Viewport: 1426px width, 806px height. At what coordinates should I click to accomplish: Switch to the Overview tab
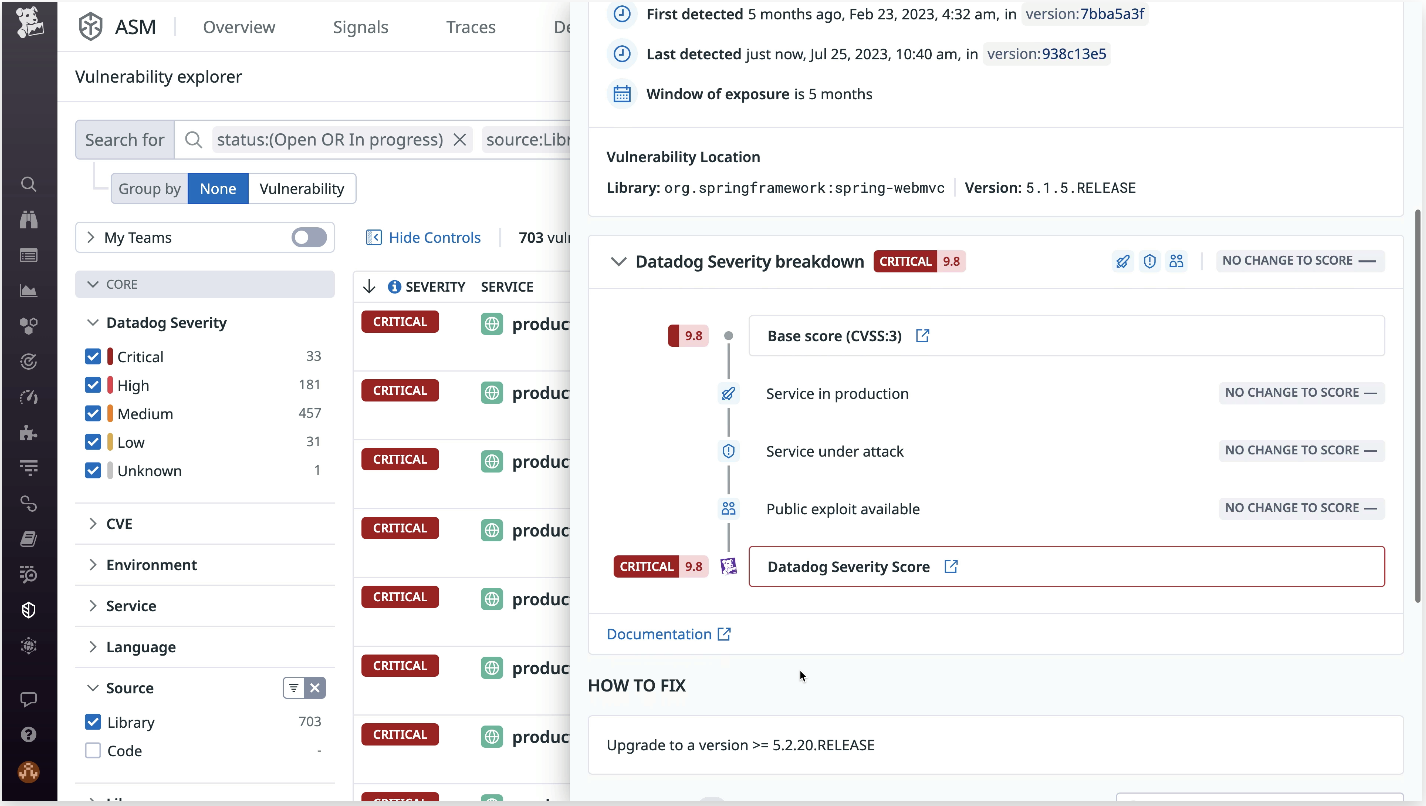tap(239, 27)
